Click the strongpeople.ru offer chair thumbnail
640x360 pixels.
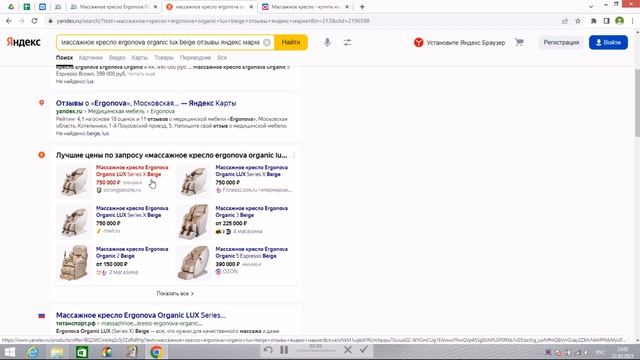(74, 181)
